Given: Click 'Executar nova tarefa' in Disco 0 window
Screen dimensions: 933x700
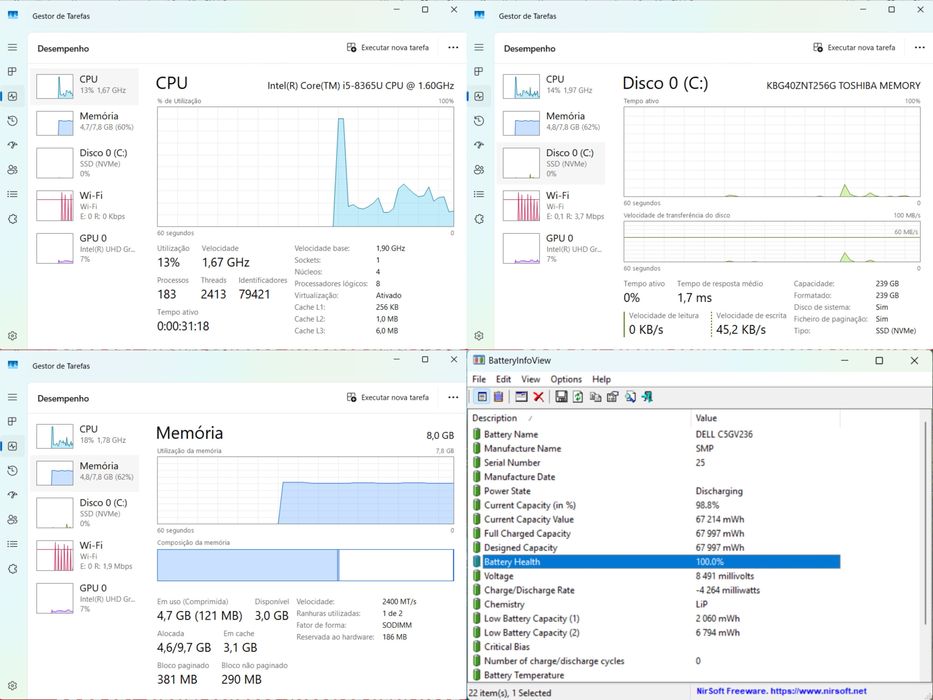Looking at the screenshot, I should 854,48.
